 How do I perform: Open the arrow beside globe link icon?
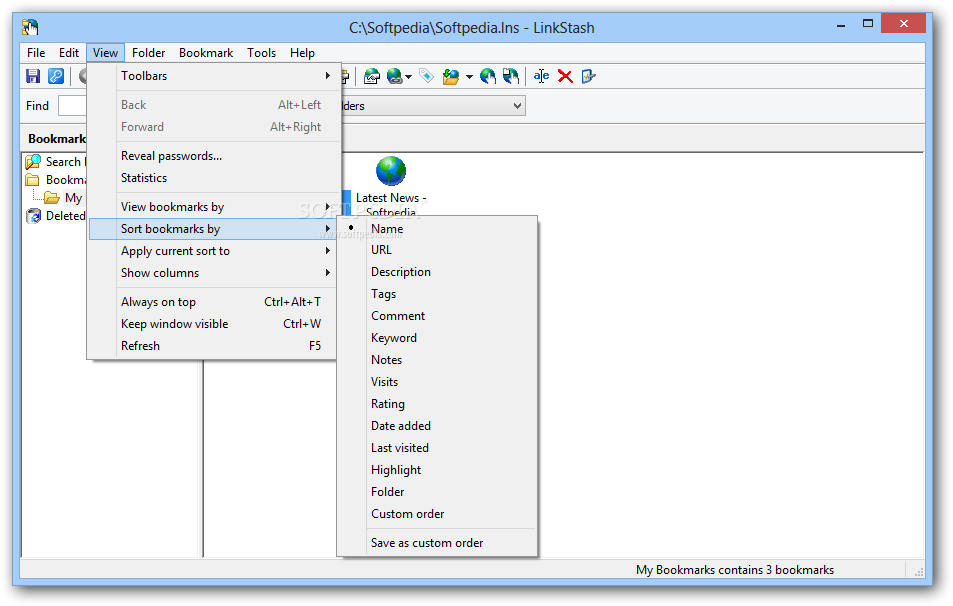coord(408,77)
